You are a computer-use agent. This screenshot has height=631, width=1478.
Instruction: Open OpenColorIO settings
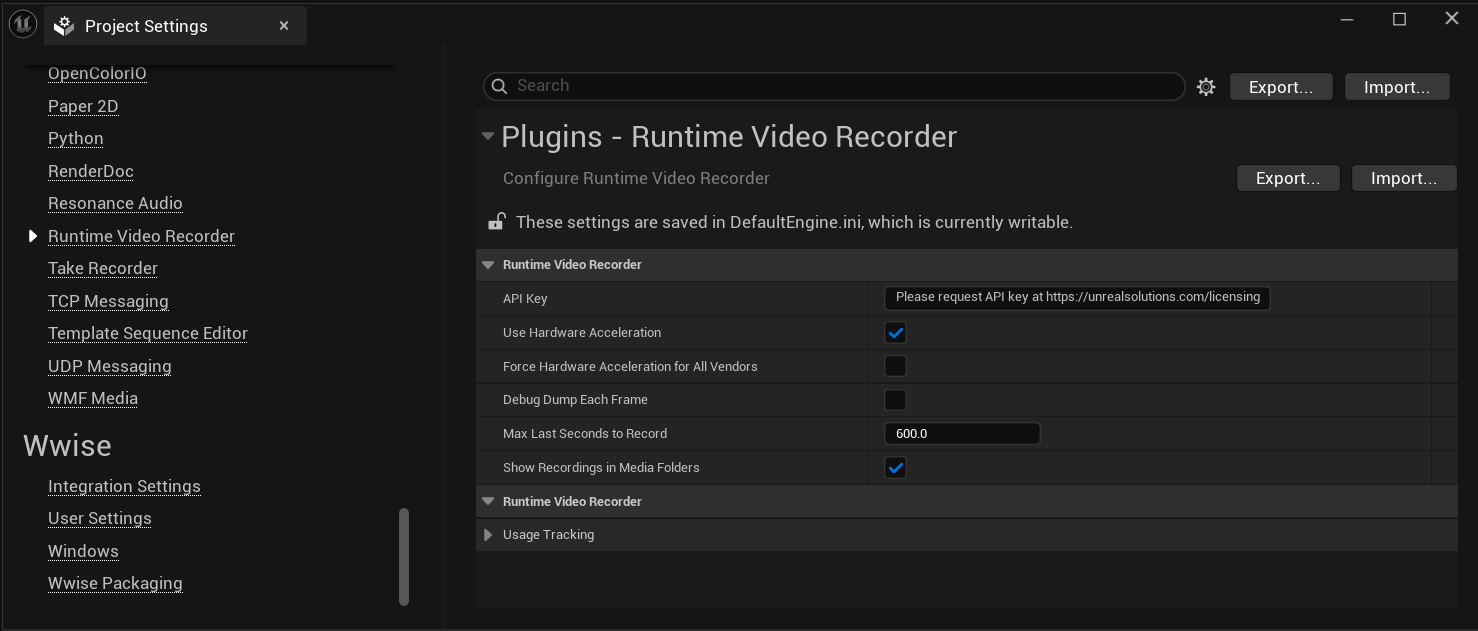point(97,73)
